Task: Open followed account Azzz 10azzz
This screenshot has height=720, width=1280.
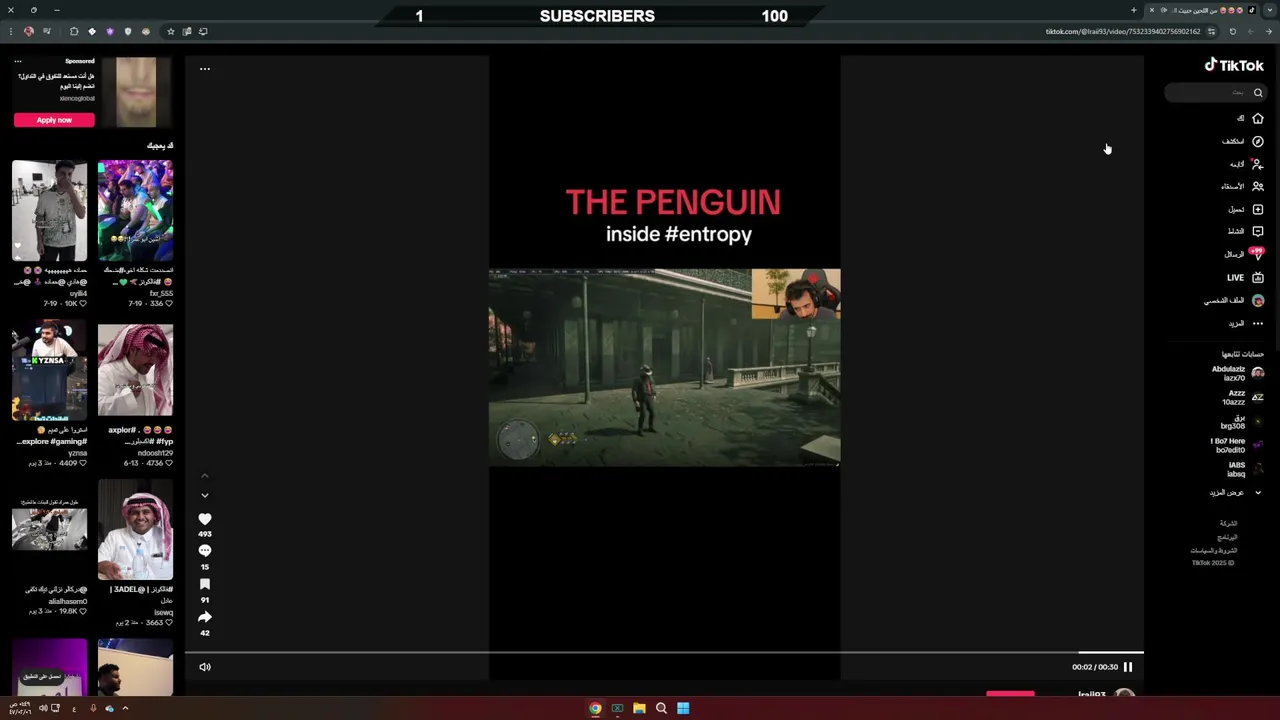Action: pyautogui.click(x=1244, y=397)
